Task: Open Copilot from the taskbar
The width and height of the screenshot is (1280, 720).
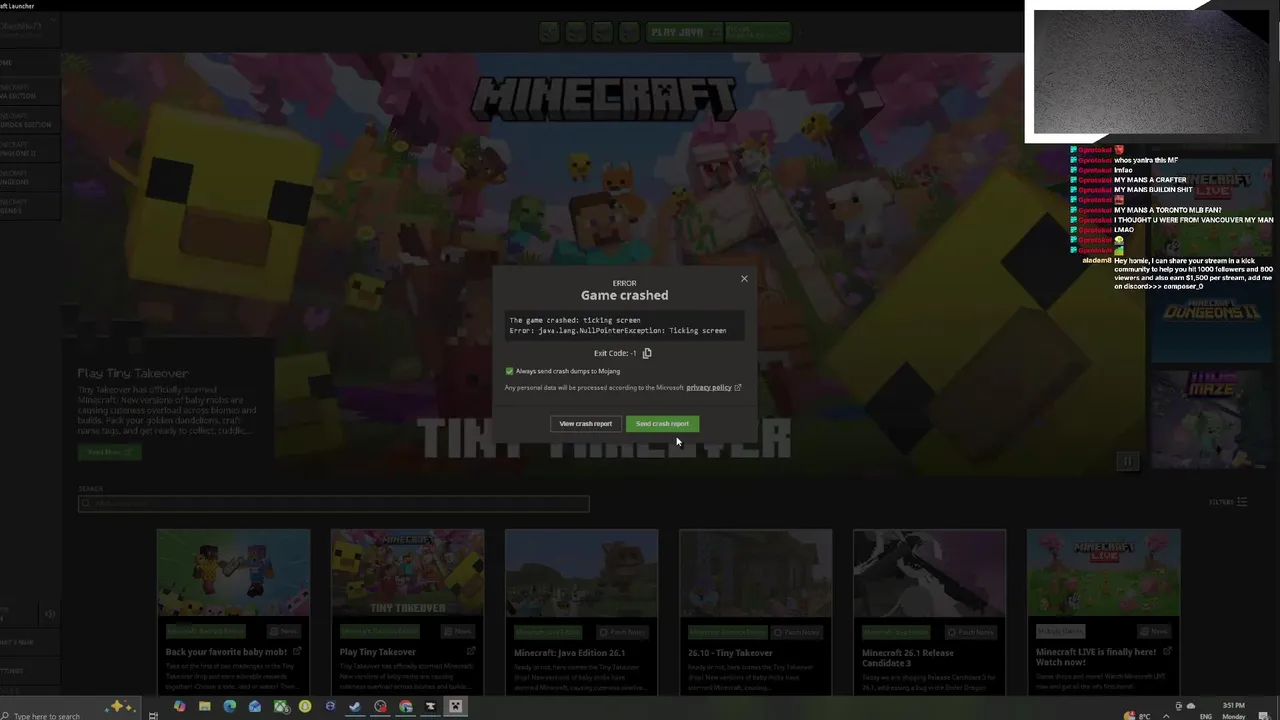Action: tap(179, 707)
